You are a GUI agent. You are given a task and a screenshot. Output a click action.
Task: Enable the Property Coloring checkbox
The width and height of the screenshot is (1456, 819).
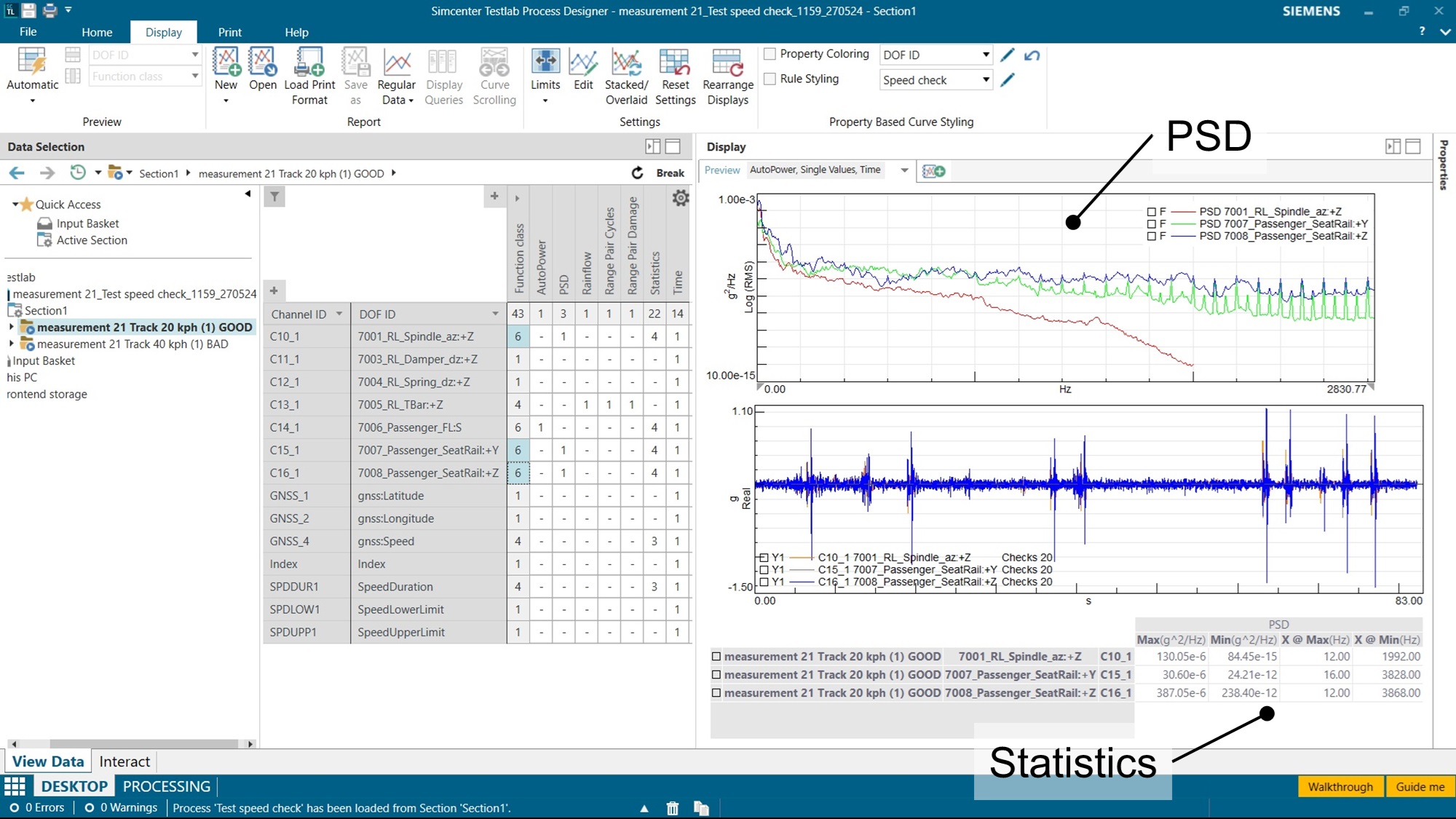pos(769,54)
